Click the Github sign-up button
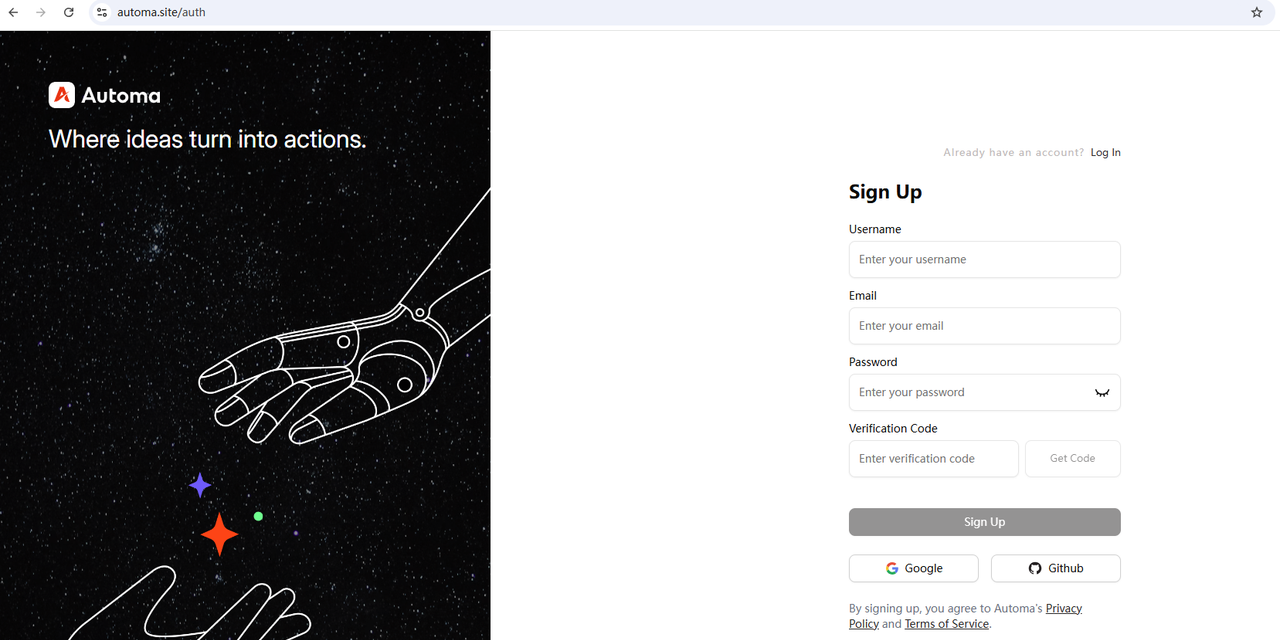Viewport: 1280px width, 640px height. (1055, 568)
